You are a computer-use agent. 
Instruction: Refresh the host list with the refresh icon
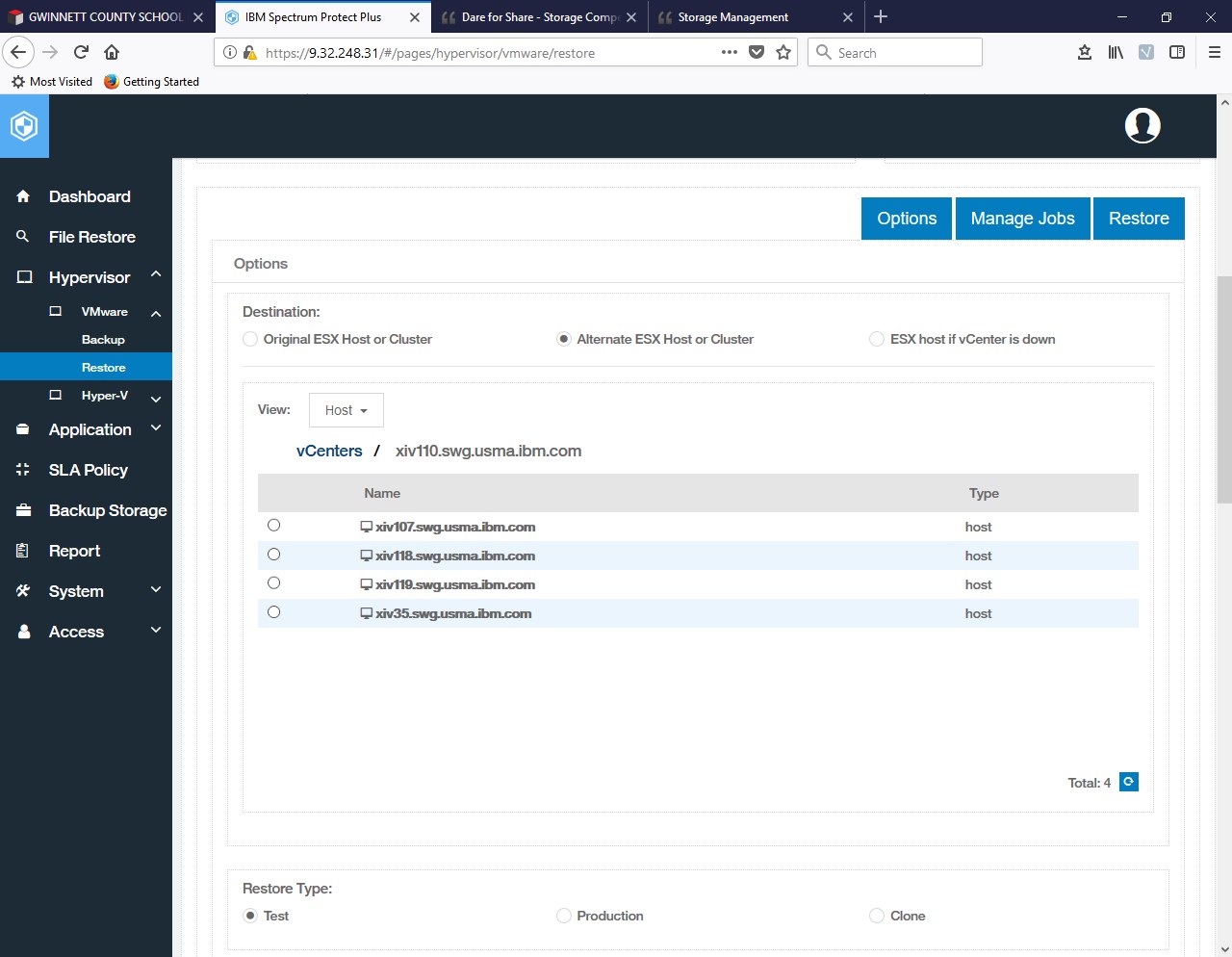pos(1128,782)
